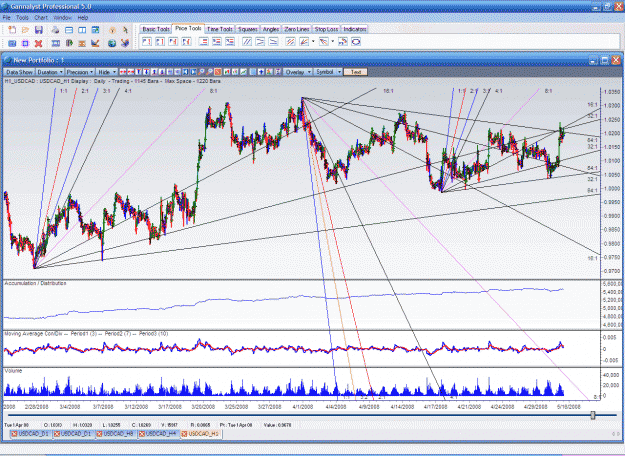Image resolution: width=625 pixels, height=456 pixels.
Task: Switch to the Angles tab
Action: 271,29
